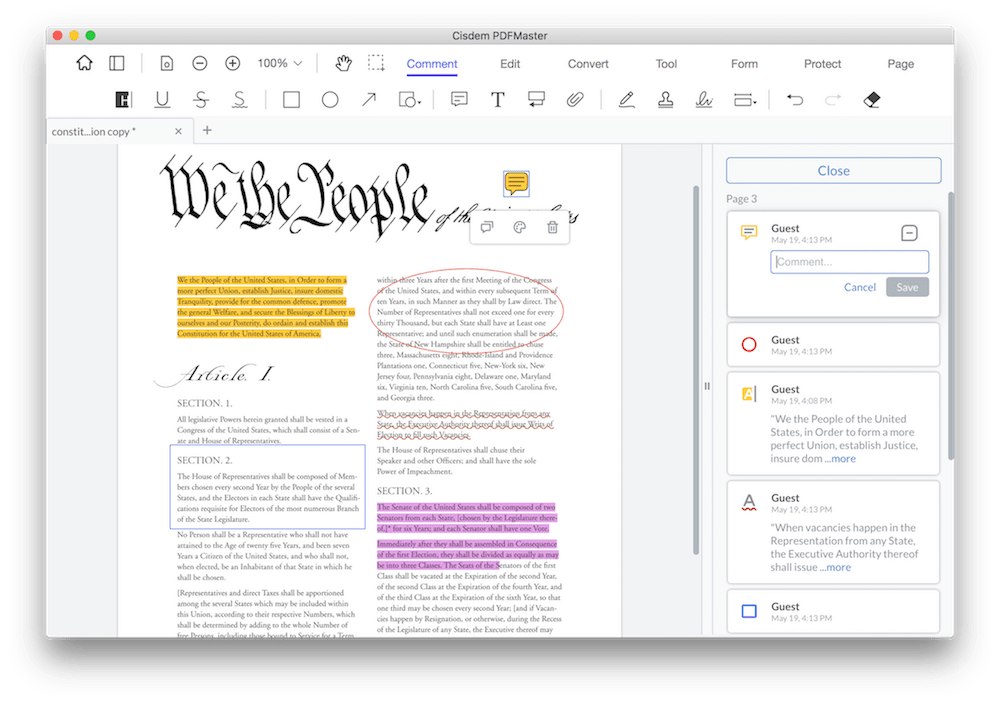1000x703 pixels.
Task: Select the Stamp tool
Action: click(x=665, y=100)
